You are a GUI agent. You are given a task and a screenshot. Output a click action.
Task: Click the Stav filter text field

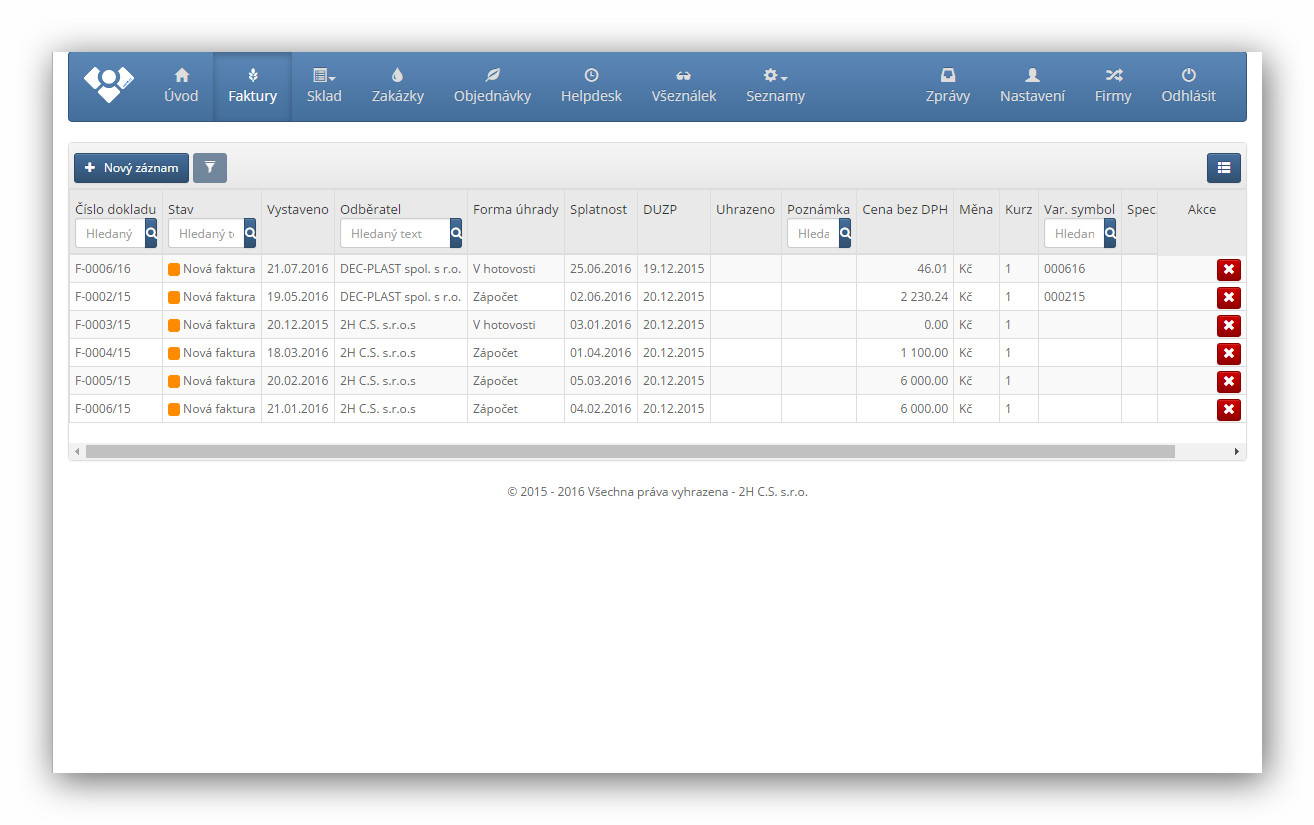coord(206,233)
